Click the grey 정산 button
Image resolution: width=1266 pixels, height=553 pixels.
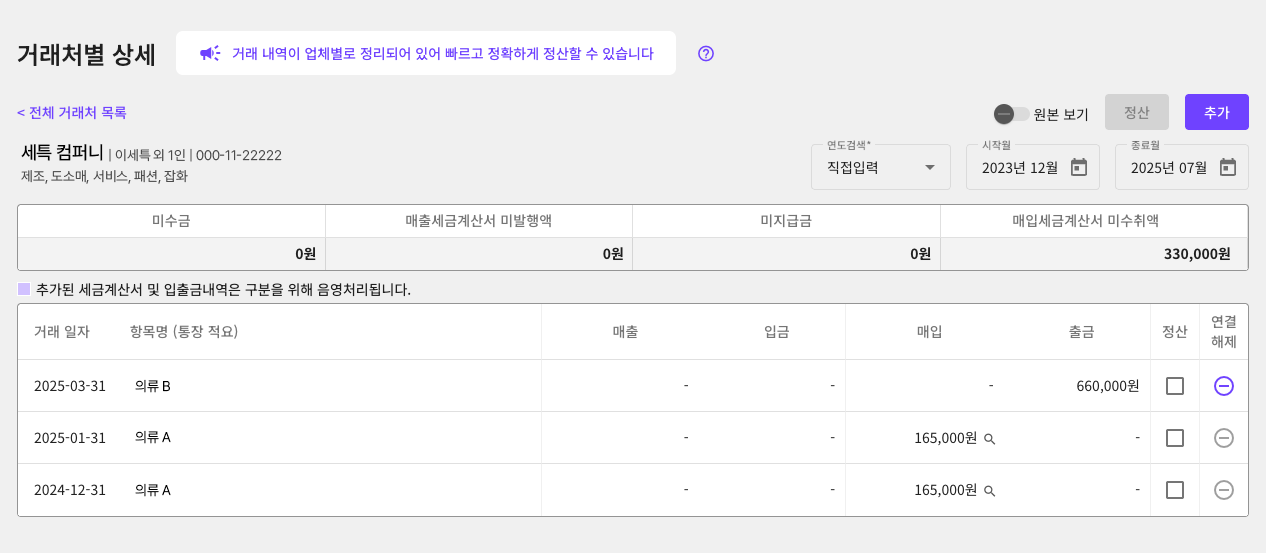click(x=1137, y=112)
